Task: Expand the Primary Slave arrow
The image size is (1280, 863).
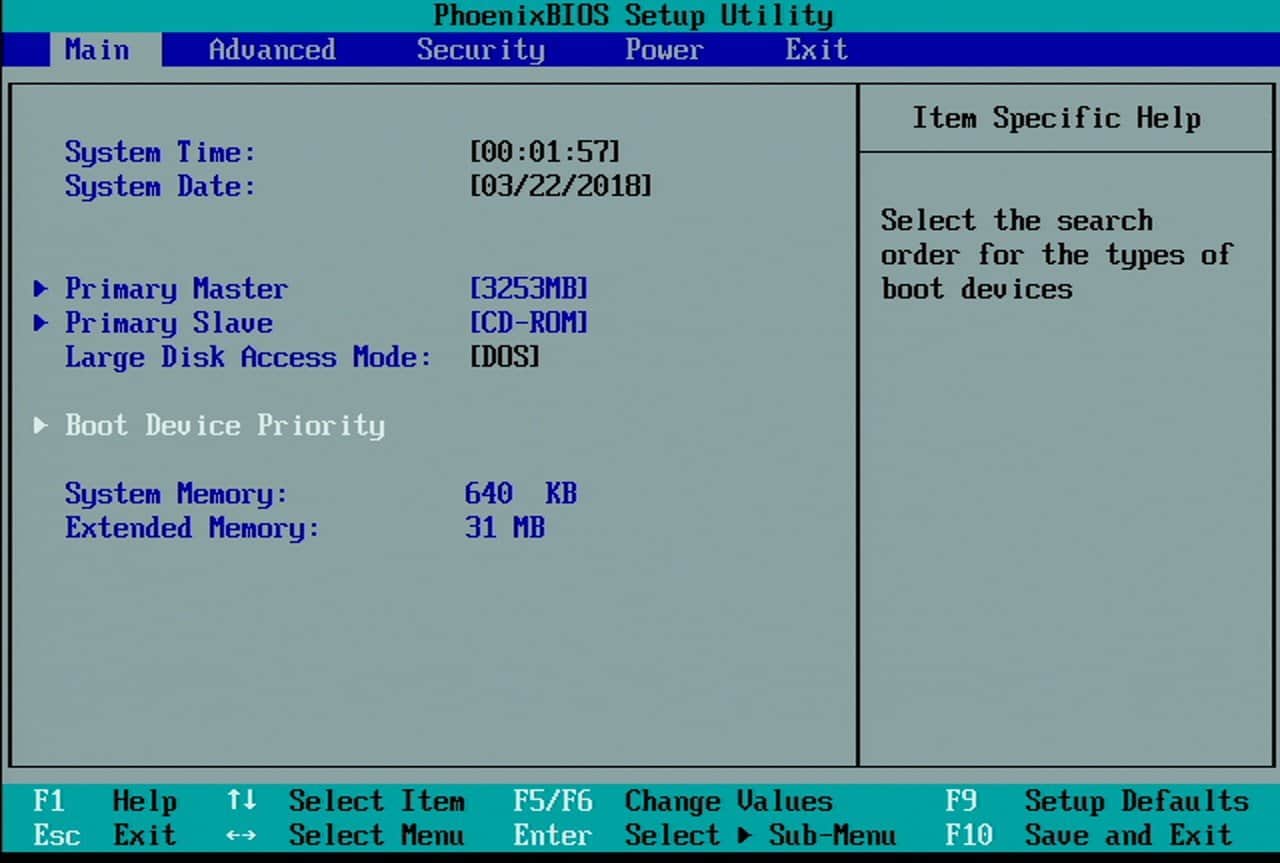Action: pos(41,323)
